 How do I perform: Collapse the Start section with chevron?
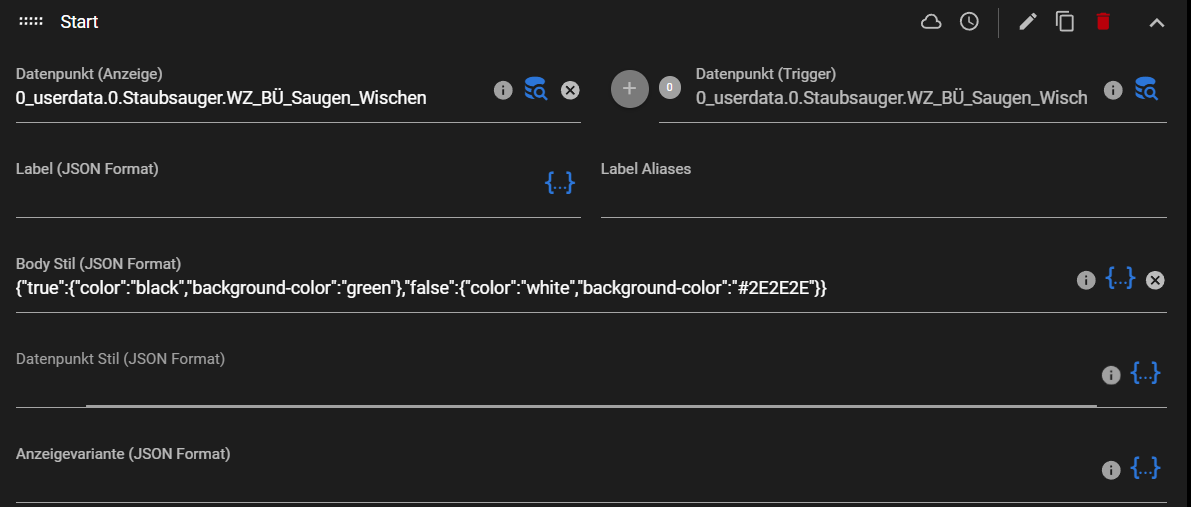point(1157,22)
